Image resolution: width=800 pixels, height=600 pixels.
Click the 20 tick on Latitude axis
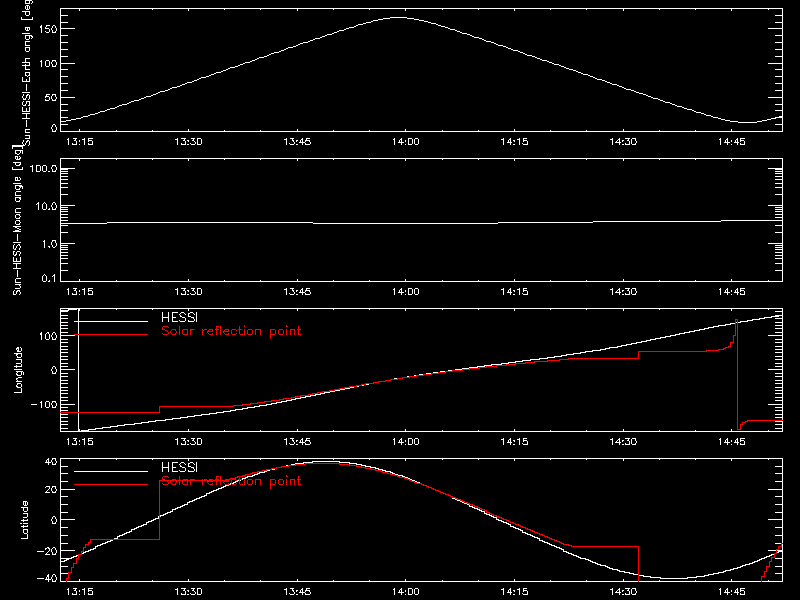click(51, 490)
